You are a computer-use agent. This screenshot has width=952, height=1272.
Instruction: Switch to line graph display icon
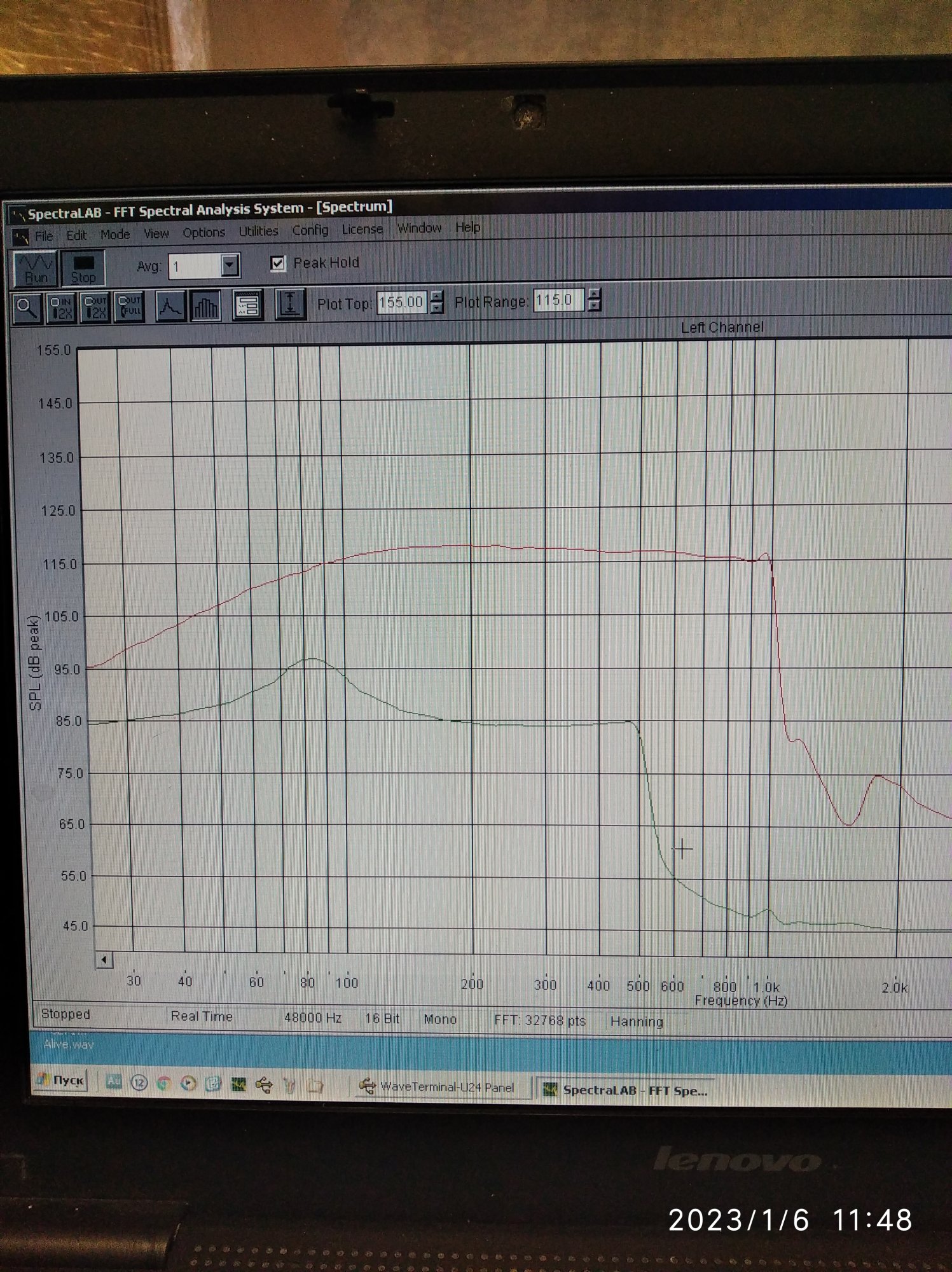coord(170,306)
